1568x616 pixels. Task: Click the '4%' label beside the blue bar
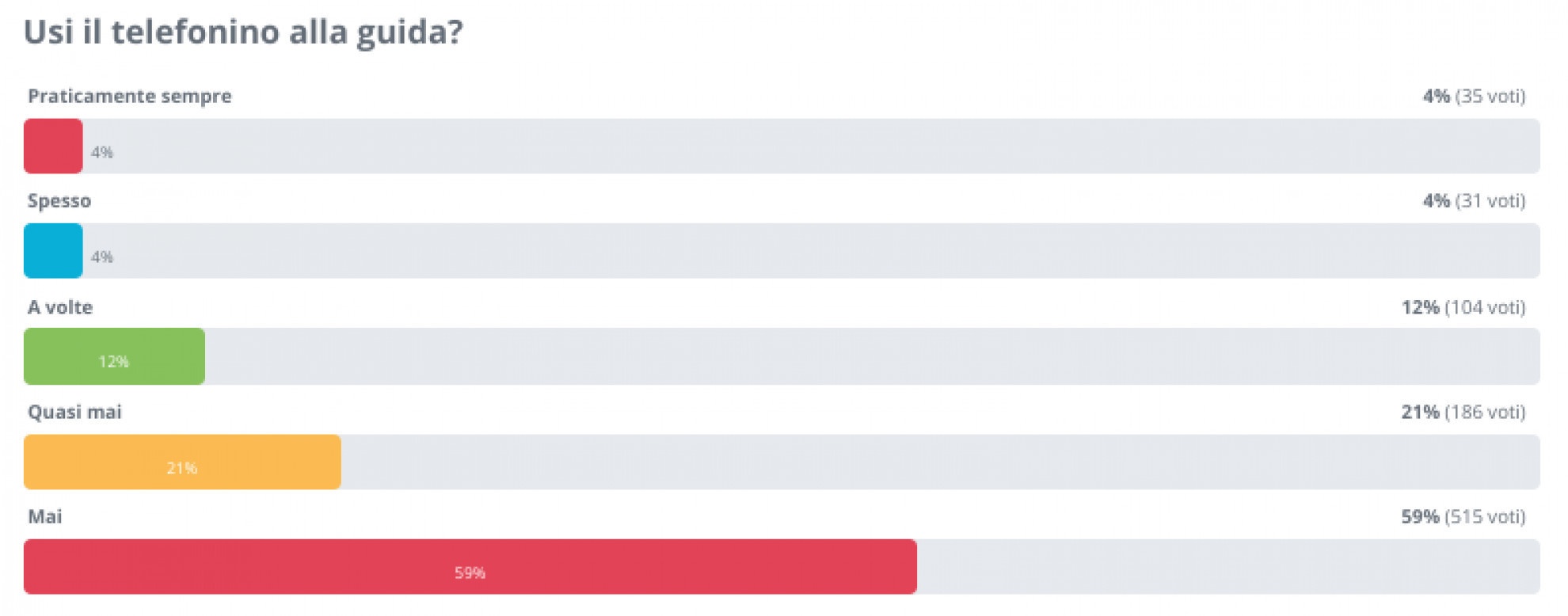pyautogui.click(x=102, y=257)
